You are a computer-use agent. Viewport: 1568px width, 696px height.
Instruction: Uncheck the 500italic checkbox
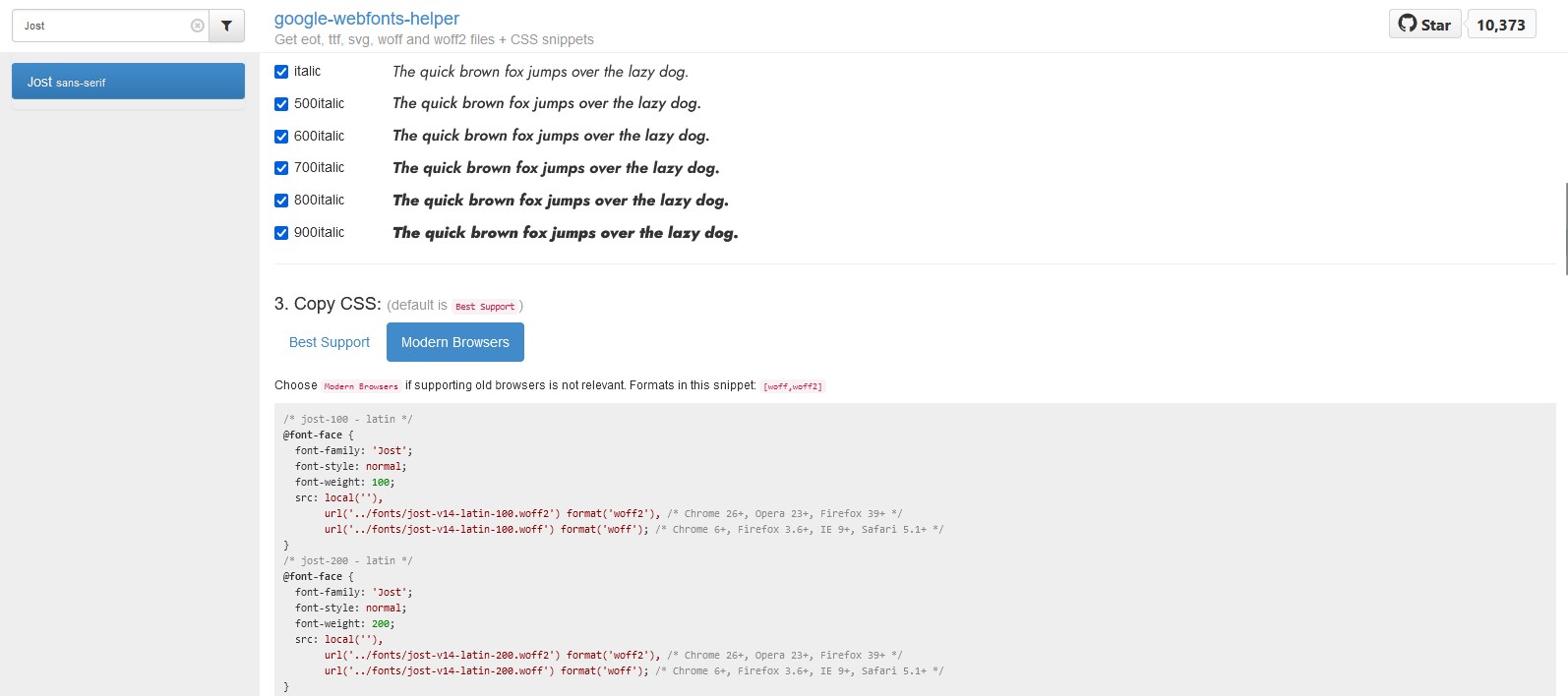pyautogui.click(x=281, y=104)
